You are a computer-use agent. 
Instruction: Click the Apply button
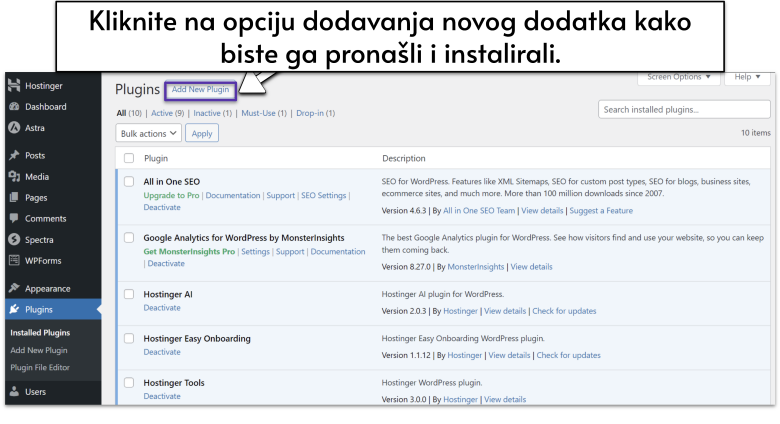coord(202,133)
